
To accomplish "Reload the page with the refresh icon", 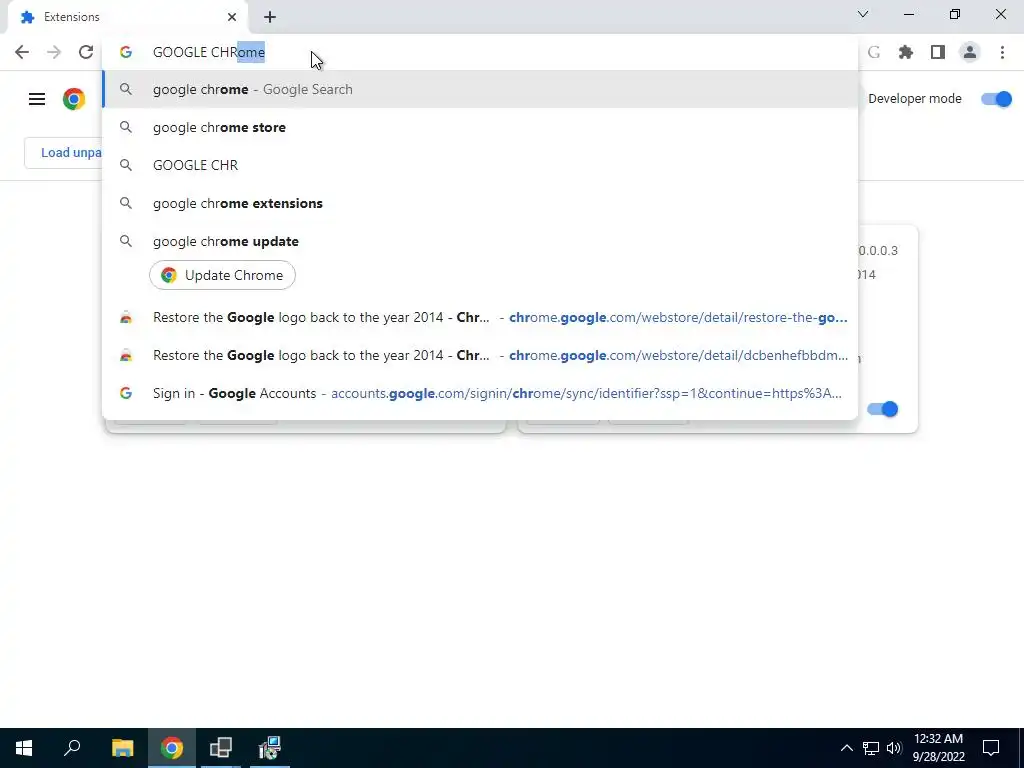I will click(x=86, y=52).
